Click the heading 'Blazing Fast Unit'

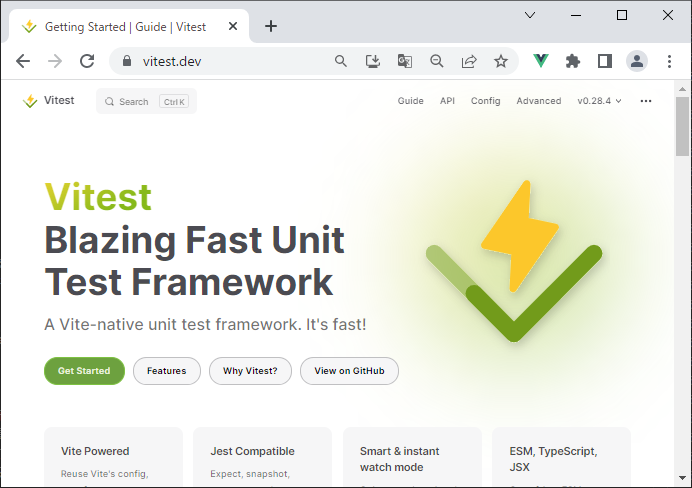click(x=194, y=240)
